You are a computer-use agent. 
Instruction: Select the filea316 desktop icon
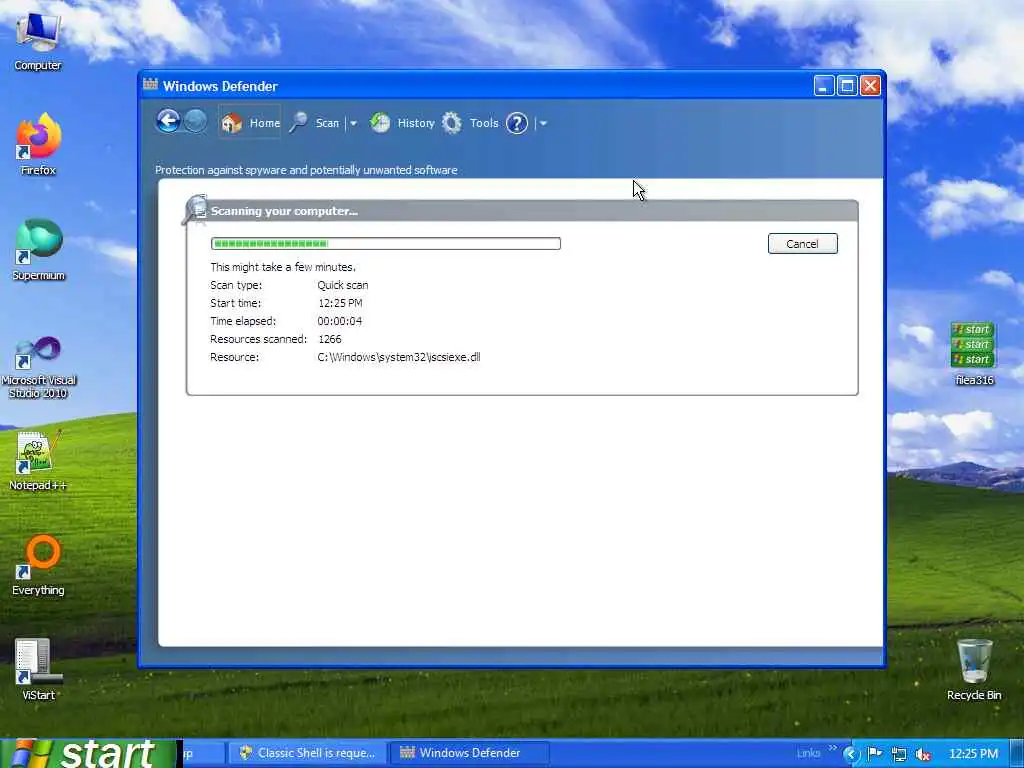(x=974, y=353)
